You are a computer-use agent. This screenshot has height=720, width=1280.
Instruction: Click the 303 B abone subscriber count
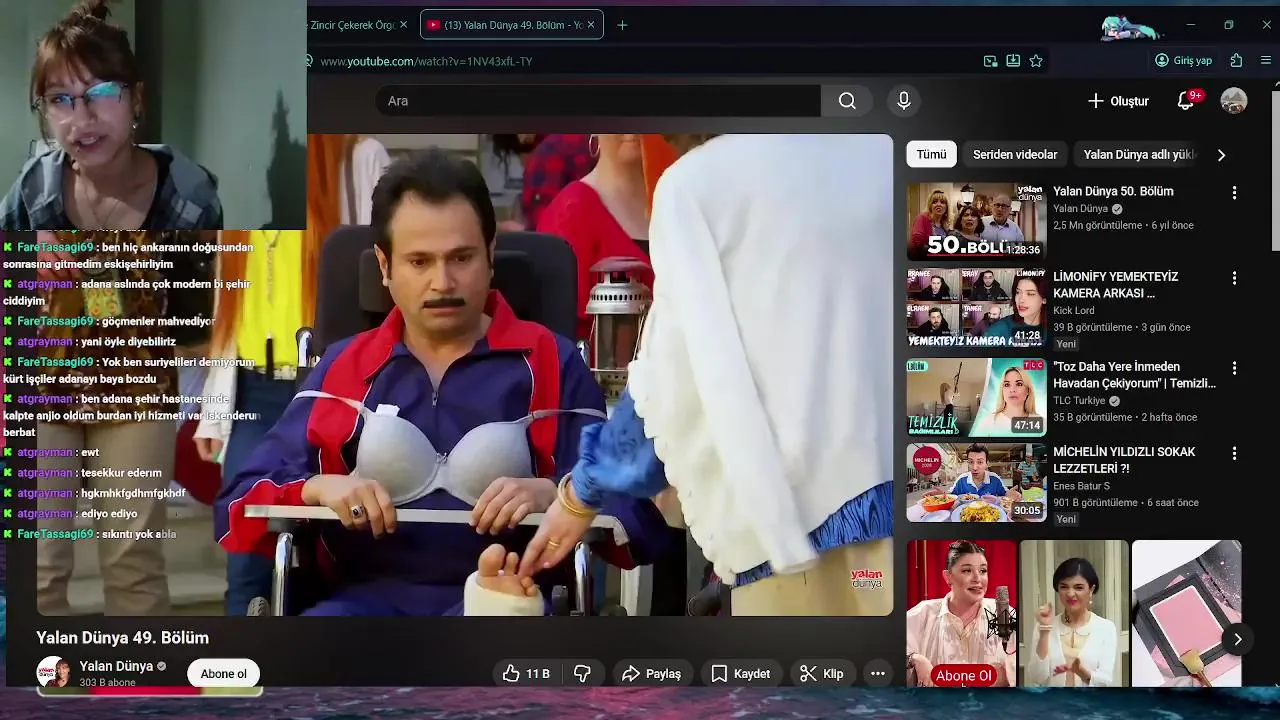[x=107, y=683]
